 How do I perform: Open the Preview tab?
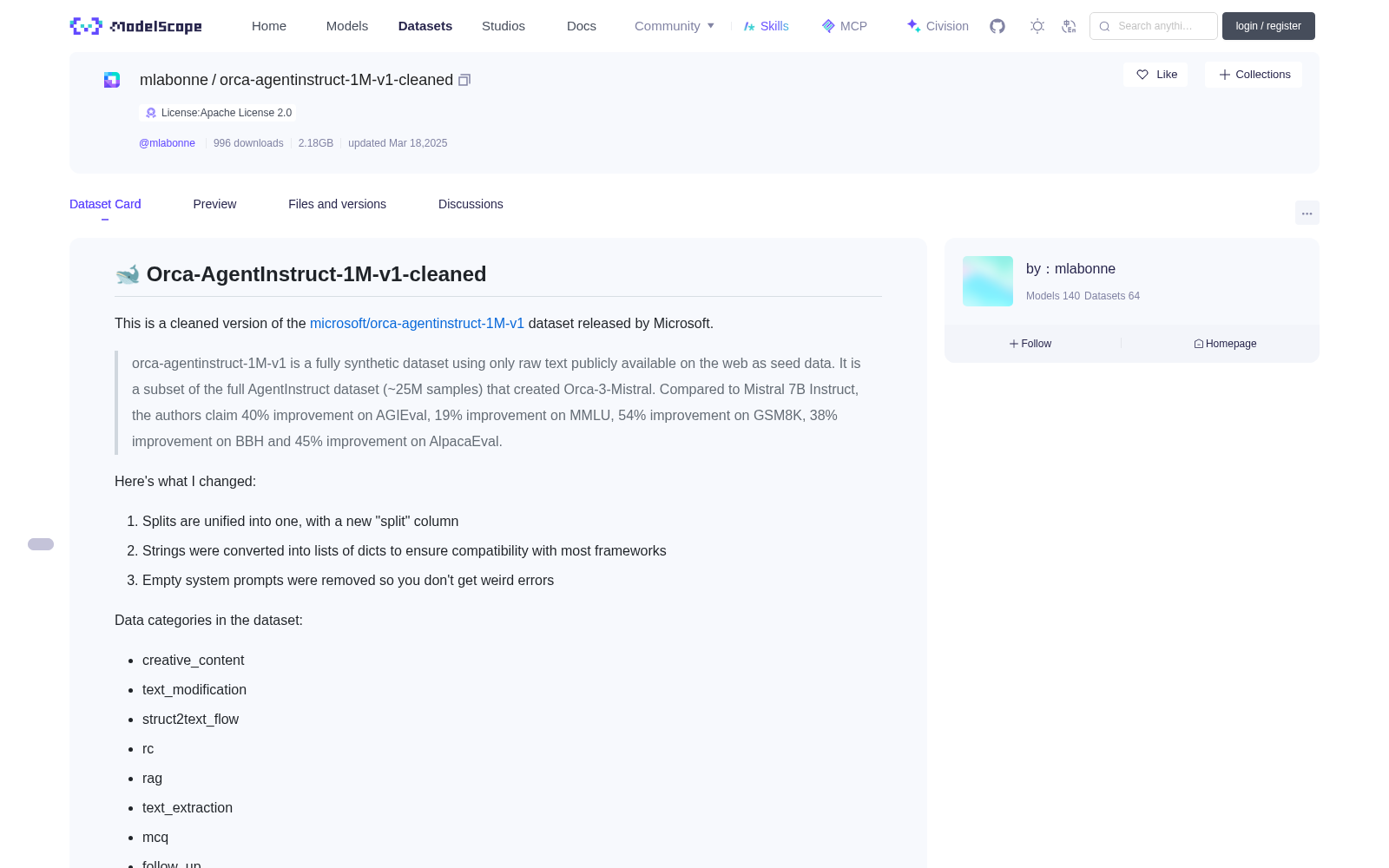[214, 204]
